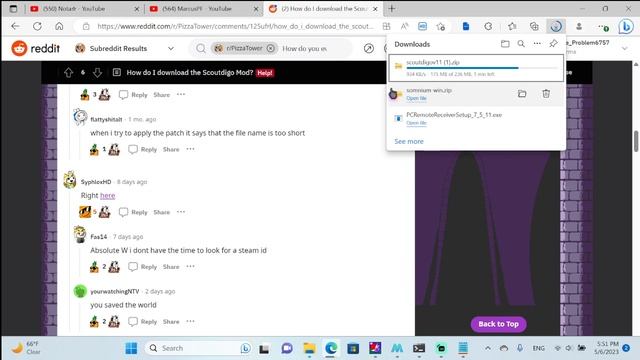This screenshot has height=360, width=640.
Task: Open SyphloxHD's user profile
Action: [x=96, y=182]
